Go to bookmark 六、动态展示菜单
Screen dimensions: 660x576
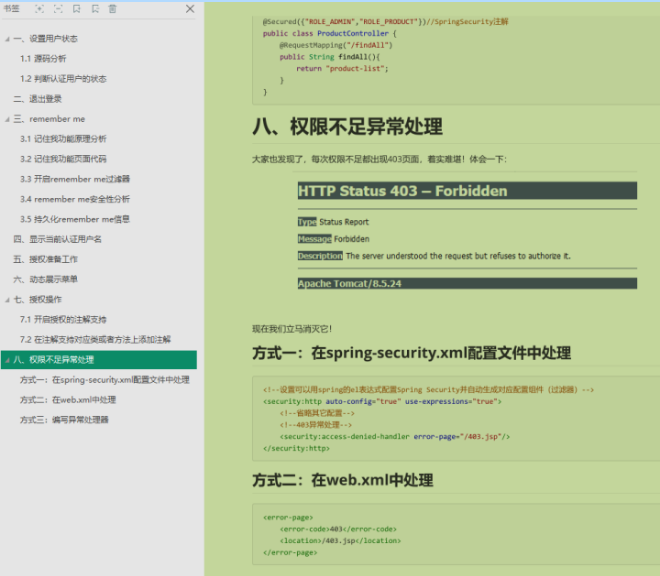tap(45, 279)
